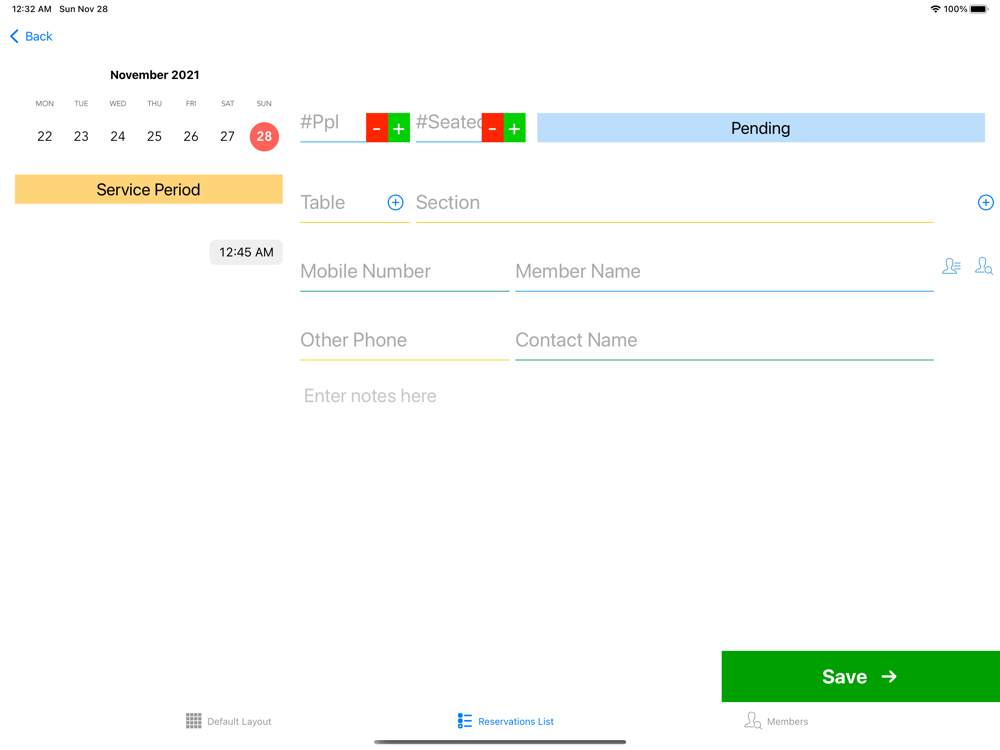
Task: Change the Pending status
Action: point(761,128)
